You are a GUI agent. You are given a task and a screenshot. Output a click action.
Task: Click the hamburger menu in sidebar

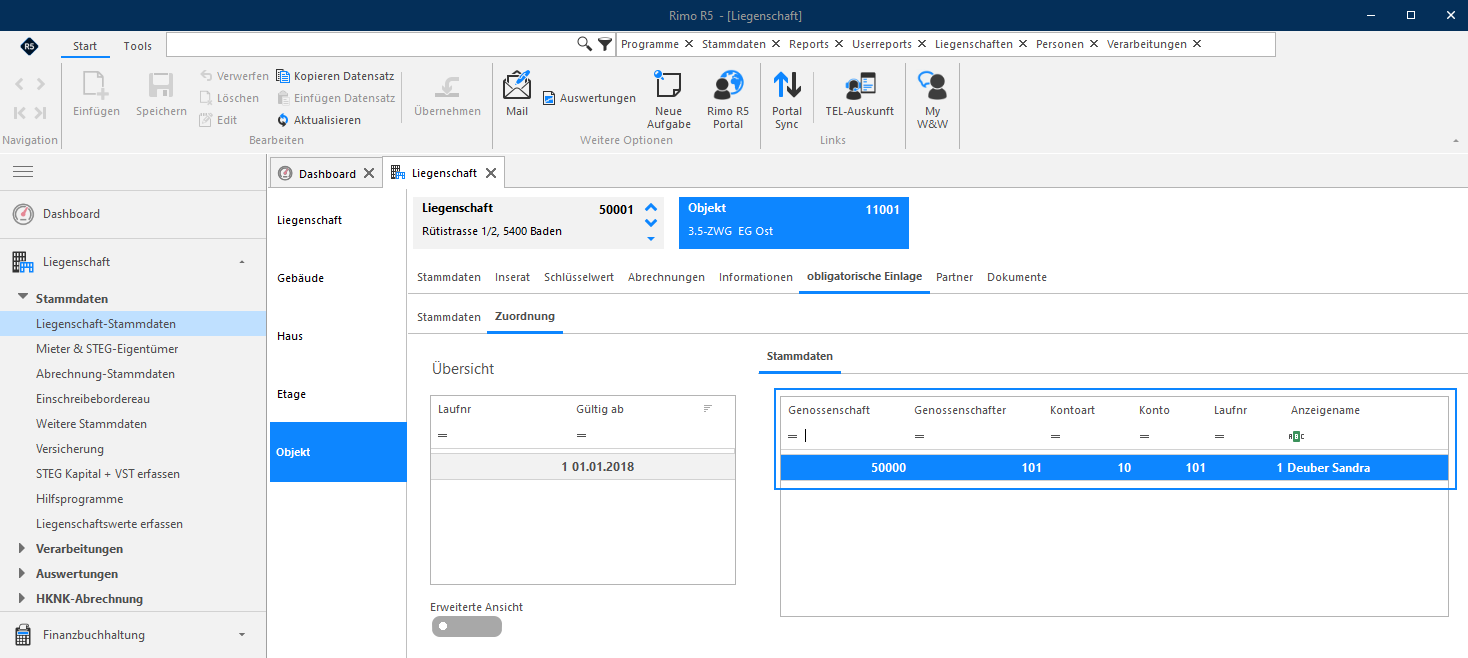pos(23,172)
